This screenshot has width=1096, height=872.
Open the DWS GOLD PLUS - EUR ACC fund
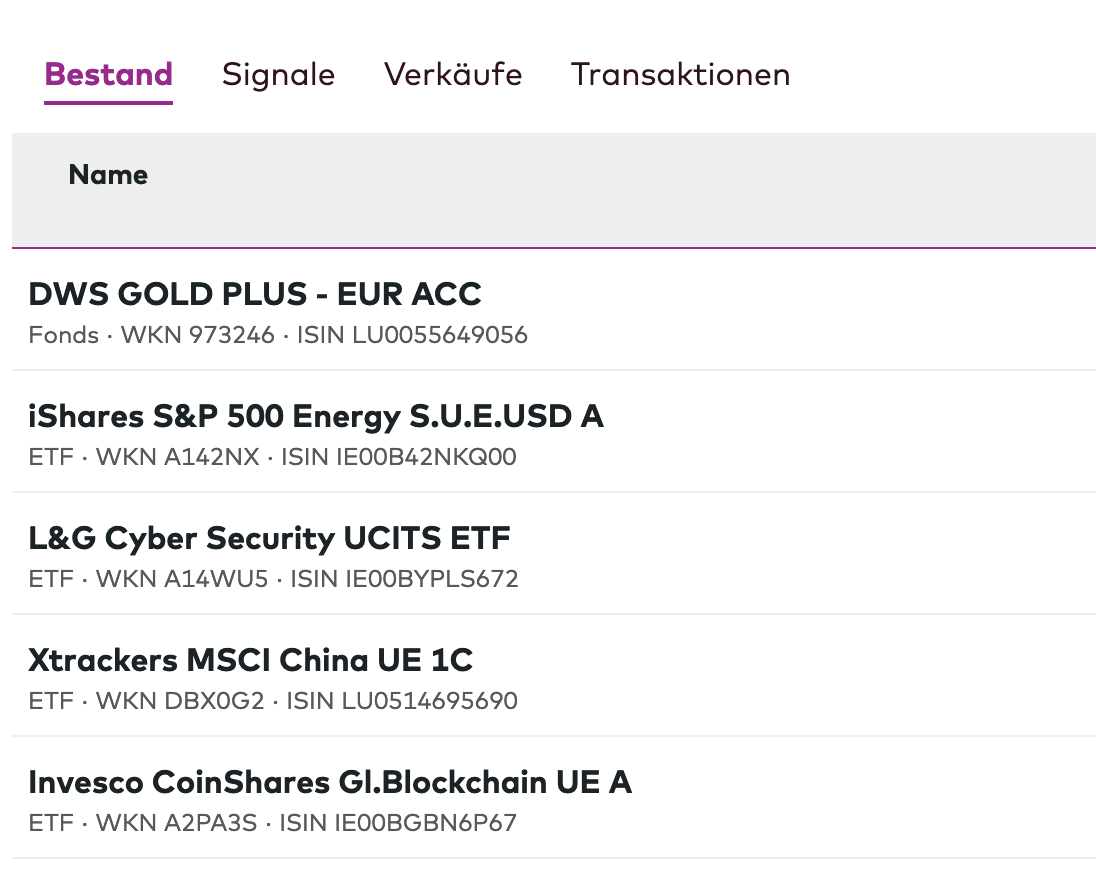pos(255,294)
